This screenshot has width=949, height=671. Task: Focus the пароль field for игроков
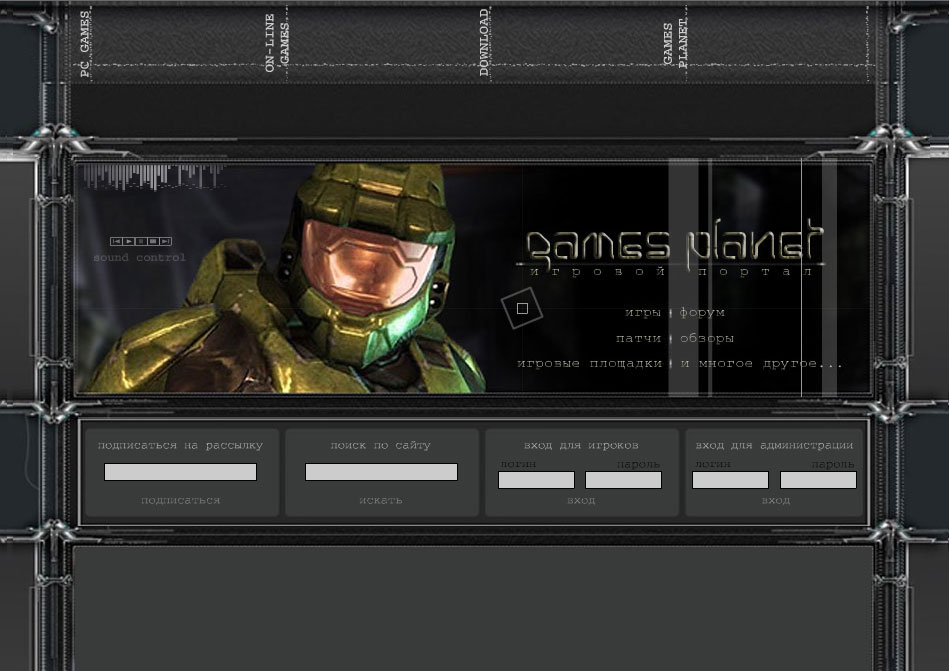[623, 480]
